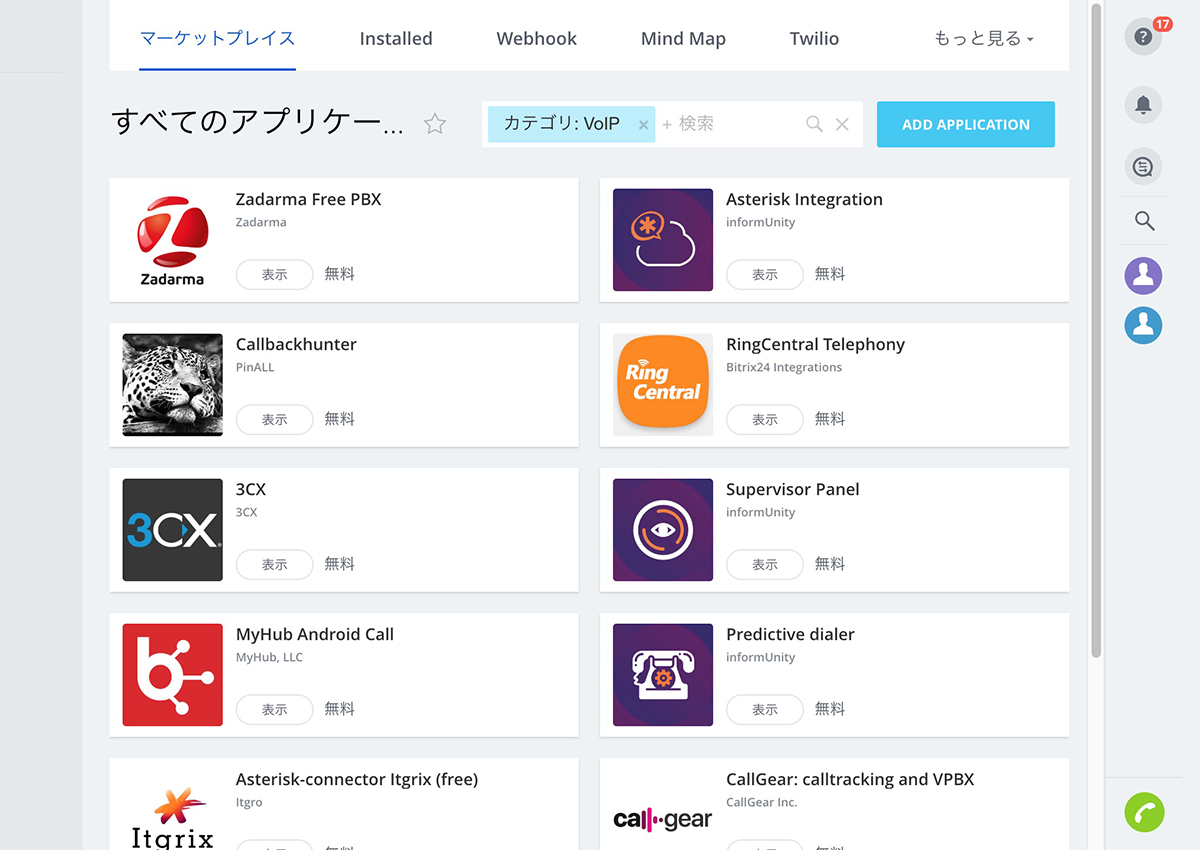Click CallGear Inc. developer text
Image resolution: width=1200 pixels, height=850 pixels.
761,802
